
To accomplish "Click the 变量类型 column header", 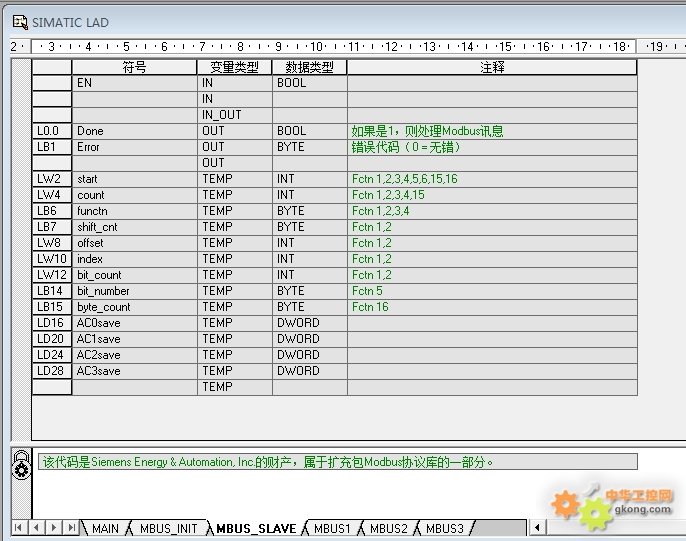I will point(234,67).
